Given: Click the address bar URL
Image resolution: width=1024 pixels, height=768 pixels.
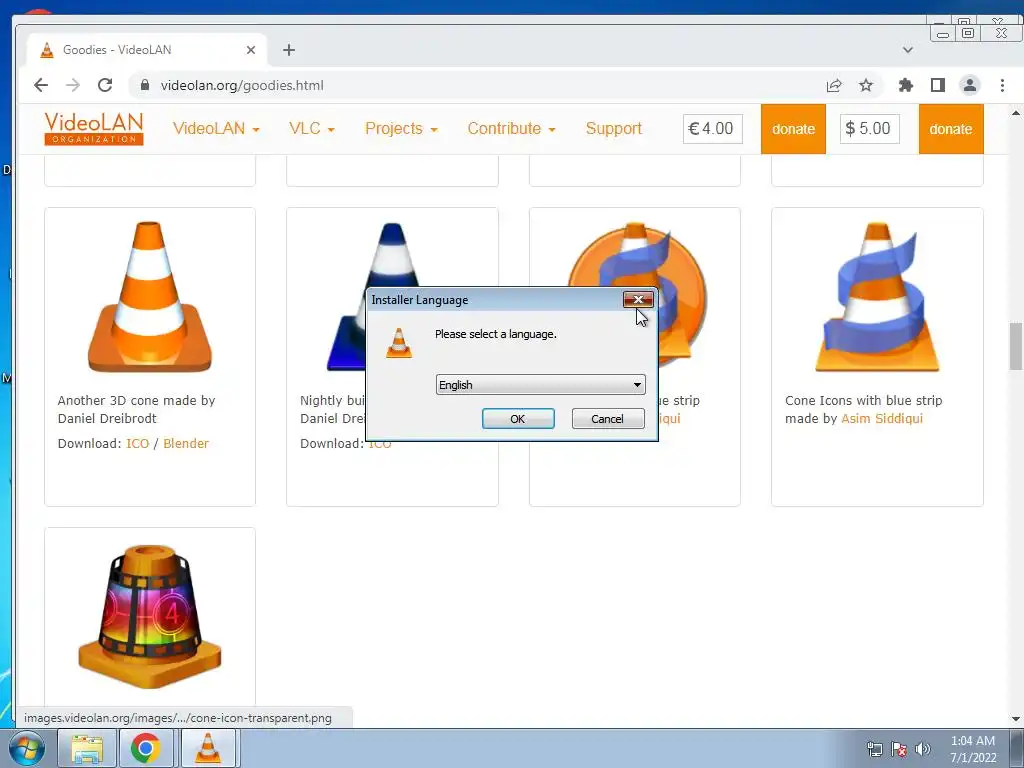Looking at the screenshot, I should click(242, 86).
